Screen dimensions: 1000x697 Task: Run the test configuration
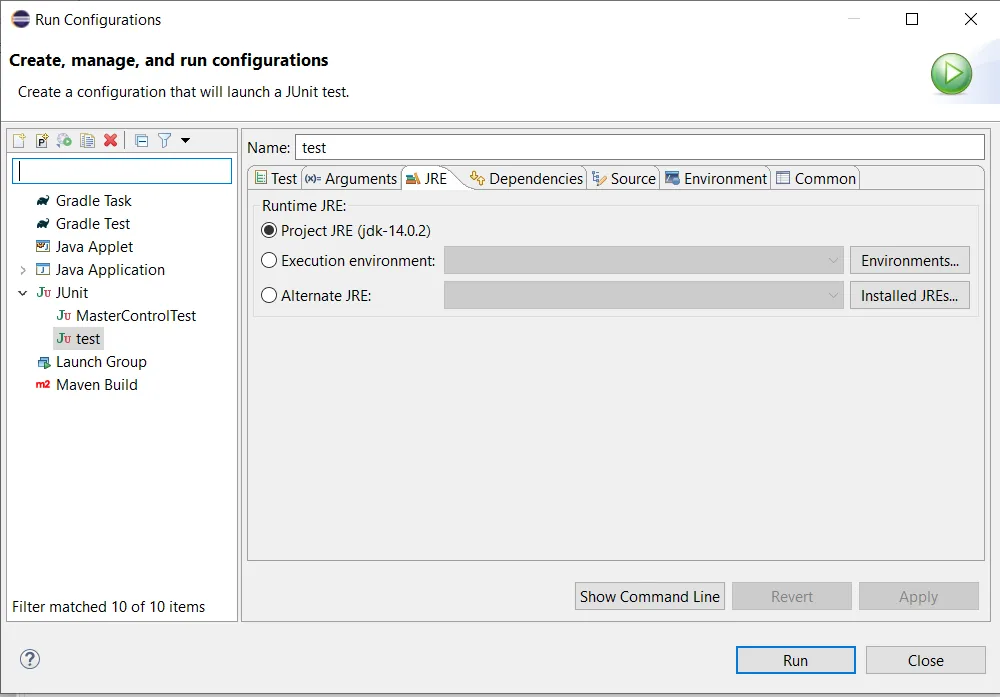pyautogui.click(x=795, y=660)
